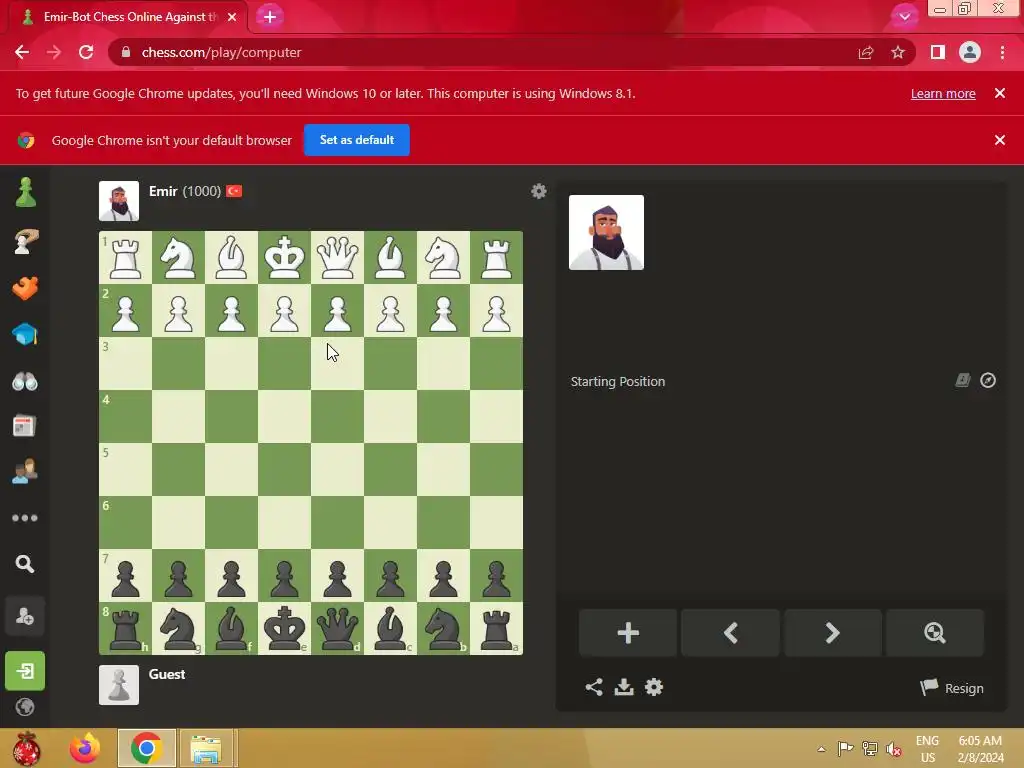Open analysis magnifier button
Viewport: 1024px width, 768px height.
pos(935,632)
